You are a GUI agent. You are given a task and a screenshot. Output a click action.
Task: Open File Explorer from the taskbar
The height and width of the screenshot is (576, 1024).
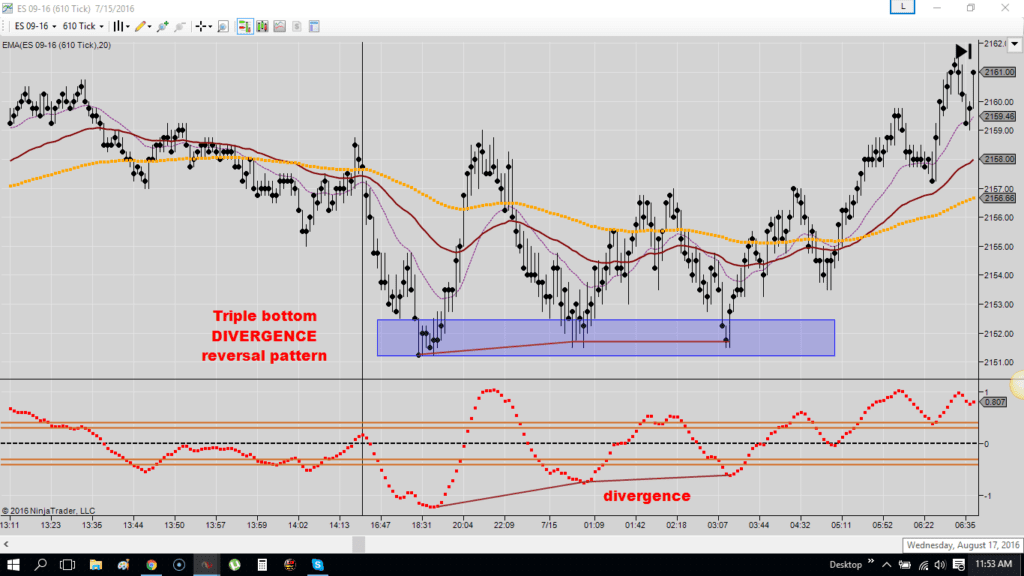(x=95, y=564)
